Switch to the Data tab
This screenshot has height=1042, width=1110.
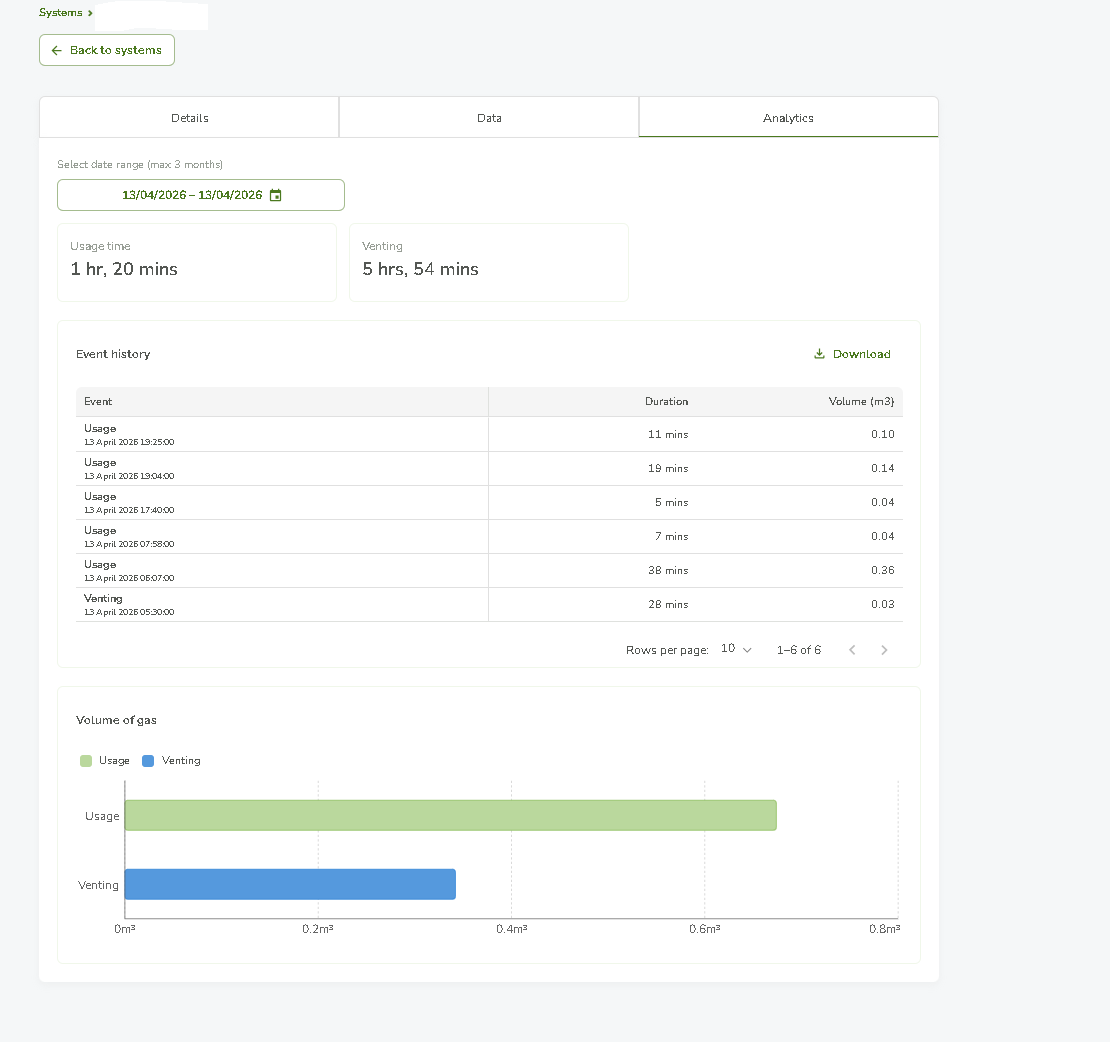coord(489,118)
